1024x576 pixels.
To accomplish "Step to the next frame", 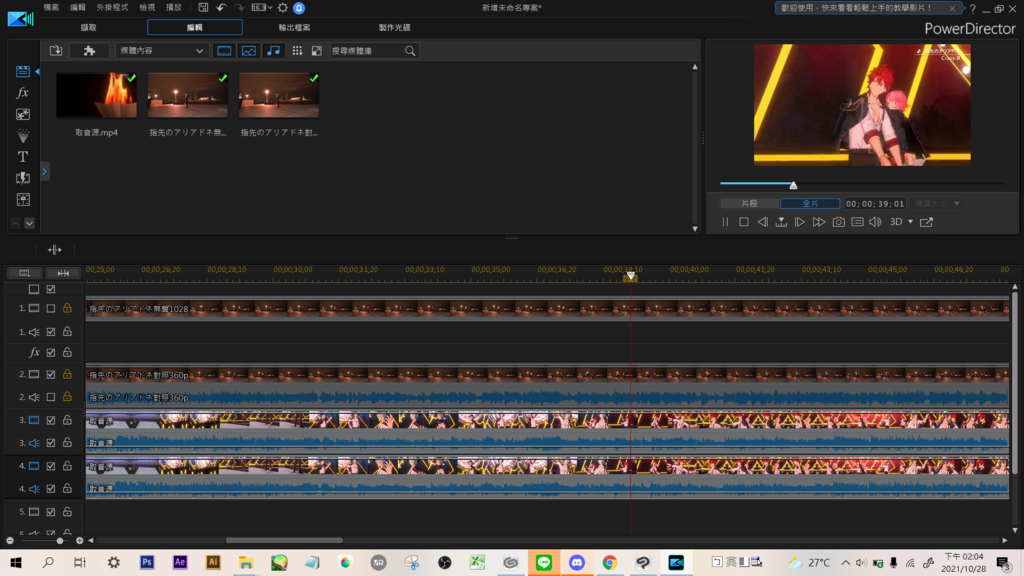I will pos(800,222).
